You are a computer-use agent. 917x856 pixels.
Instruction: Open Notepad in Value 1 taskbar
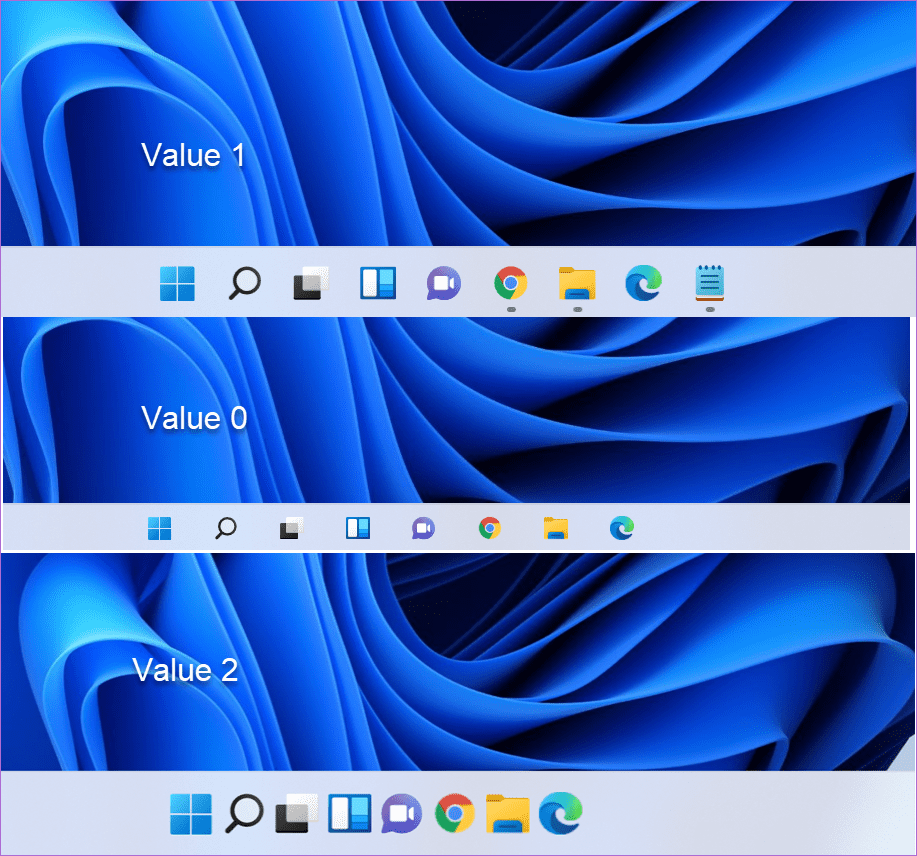710,283
